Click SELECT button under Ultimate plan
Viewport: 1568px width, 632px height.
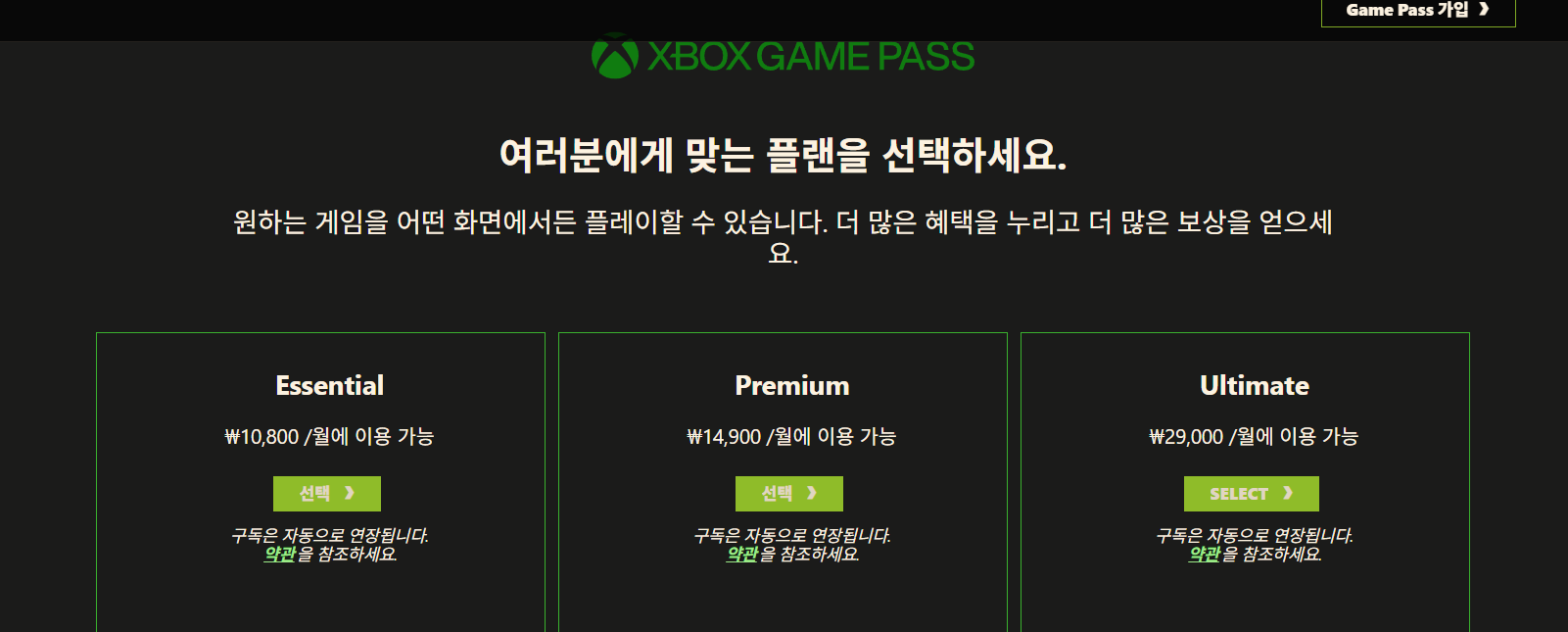(1252, 494)
